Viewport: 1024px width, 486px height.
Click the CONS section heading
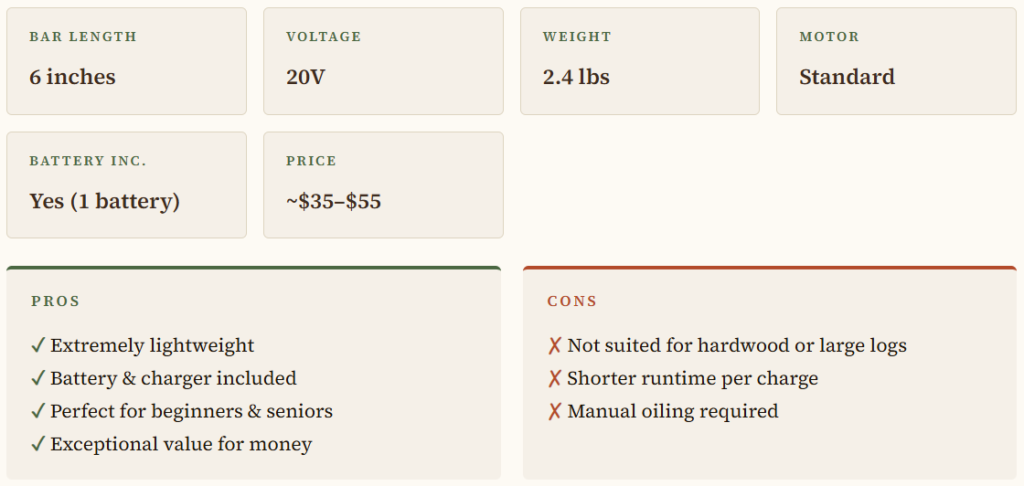pyautogui.click(x=572, y=301)
